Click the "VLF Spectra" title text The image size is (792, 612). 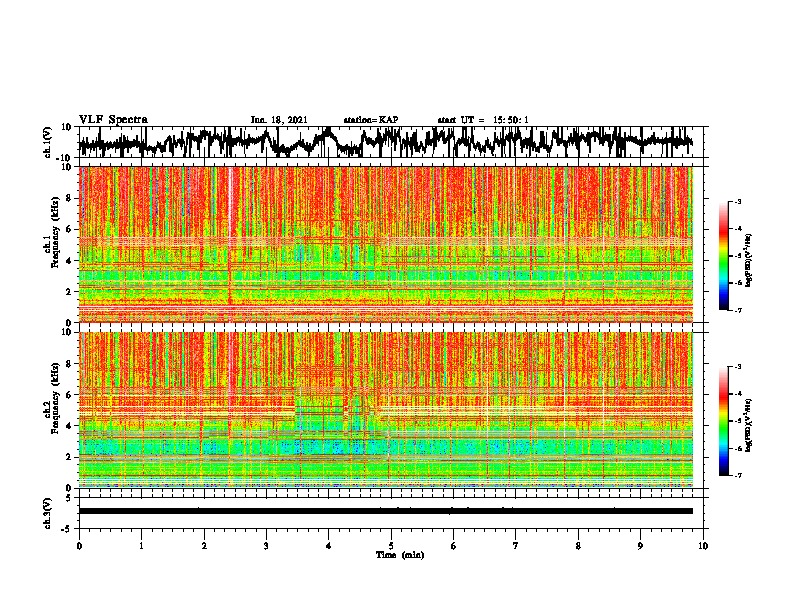point(113,120)
